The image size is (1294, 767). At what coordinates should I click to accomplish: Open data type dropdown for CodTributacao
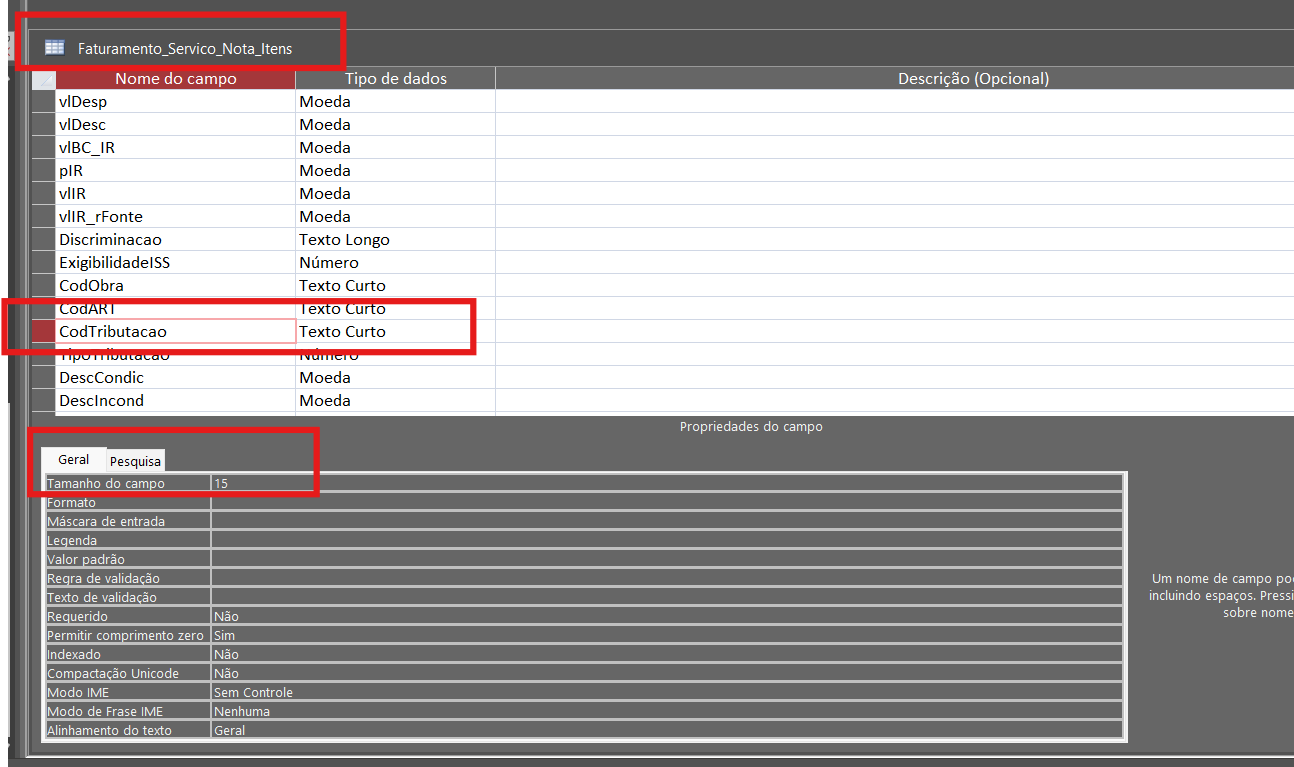(395, 331)
